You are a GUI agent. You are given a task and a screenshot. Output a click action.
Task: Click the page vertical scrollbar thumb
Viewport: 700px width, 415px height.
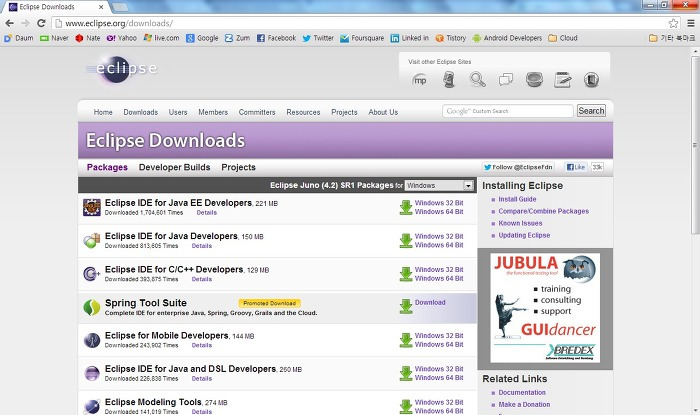pyautogui.click(x=695, y=144)
